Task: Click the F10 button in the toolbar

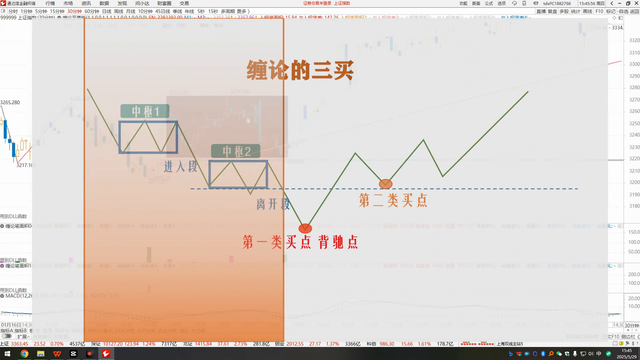Action: click(599, 11)
